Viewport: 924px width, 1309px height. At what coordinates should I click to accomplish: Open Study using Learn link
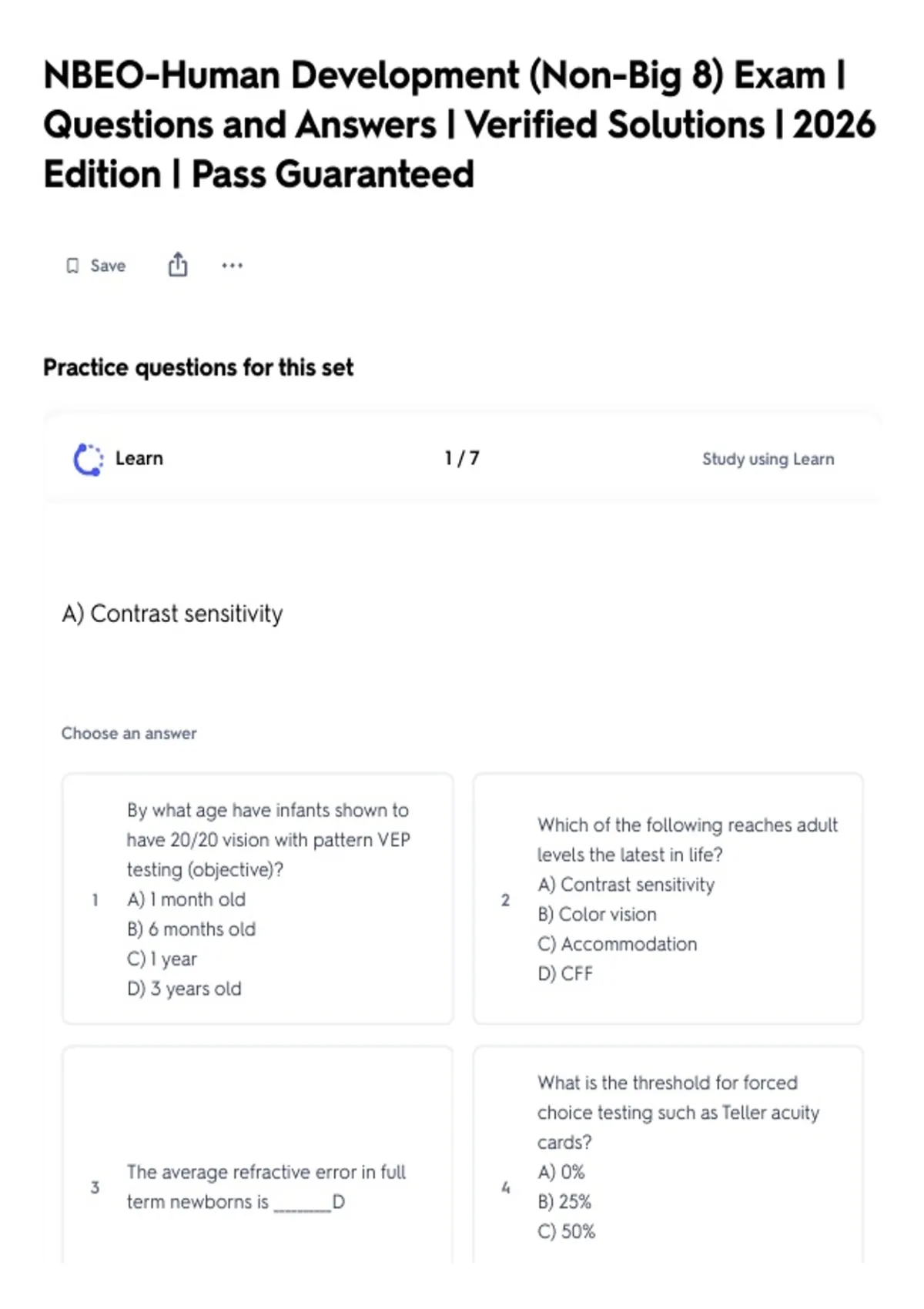click(x=768, y=459)
